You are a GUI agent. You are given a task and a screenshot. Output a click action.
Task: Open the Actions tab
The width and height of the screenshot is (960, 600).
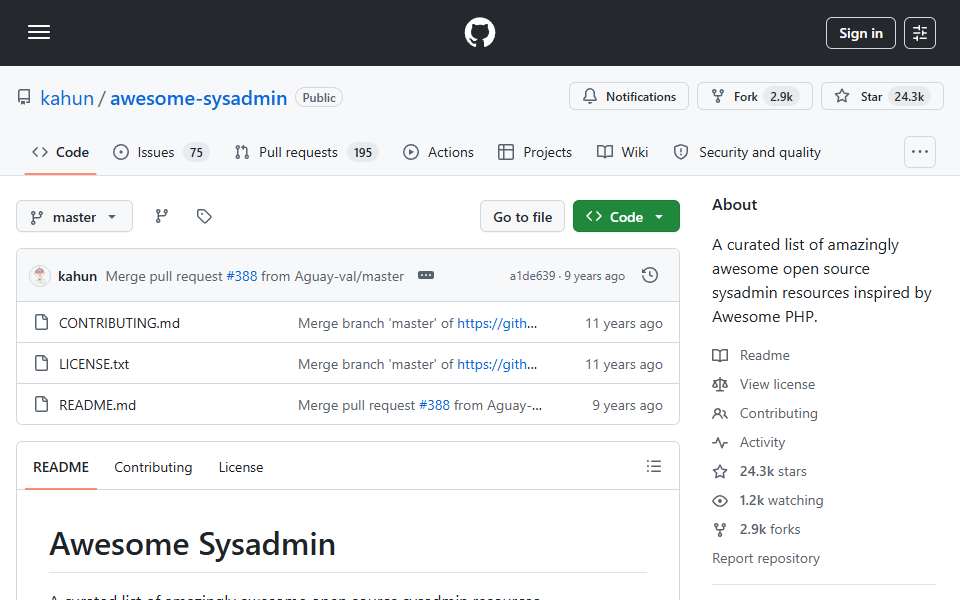tap(438, 152)
